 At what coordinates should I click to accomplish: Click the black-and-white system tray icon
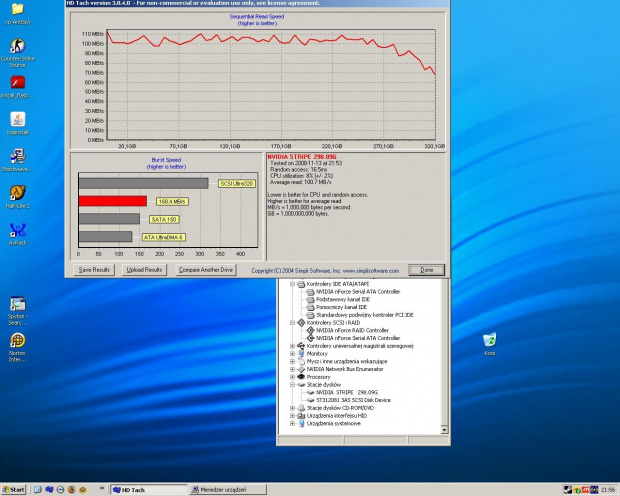(x=568, y=490)
